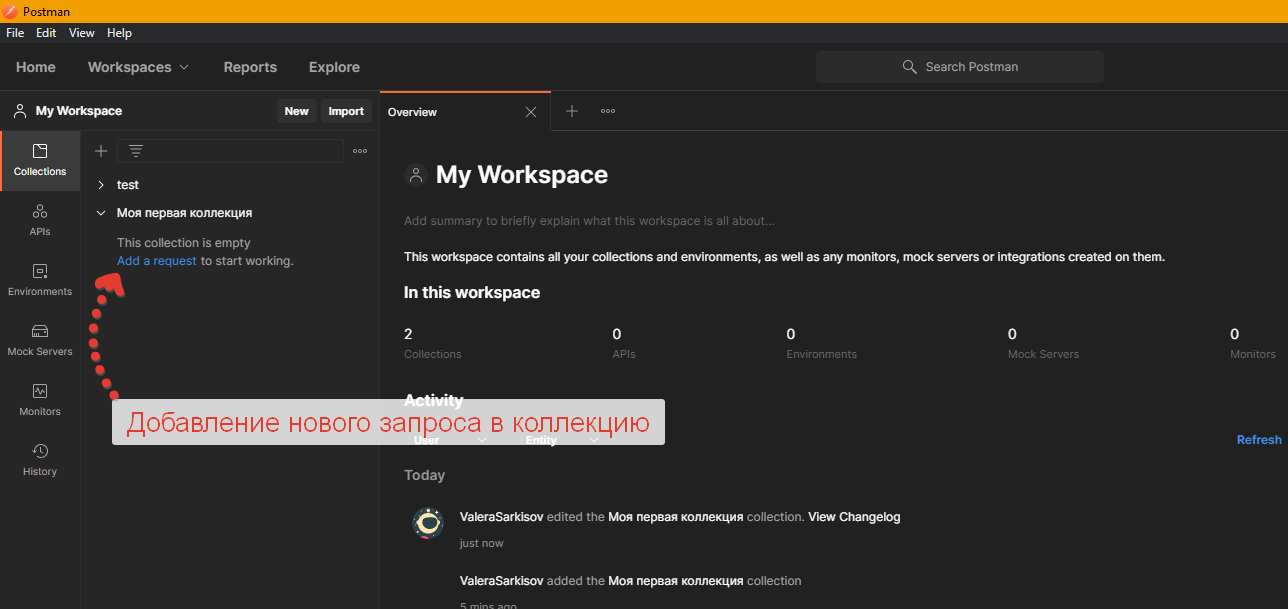Screen dimensions: 1288x609
Task: Open collections panel more options (three dots)
Action: point(360,151)
